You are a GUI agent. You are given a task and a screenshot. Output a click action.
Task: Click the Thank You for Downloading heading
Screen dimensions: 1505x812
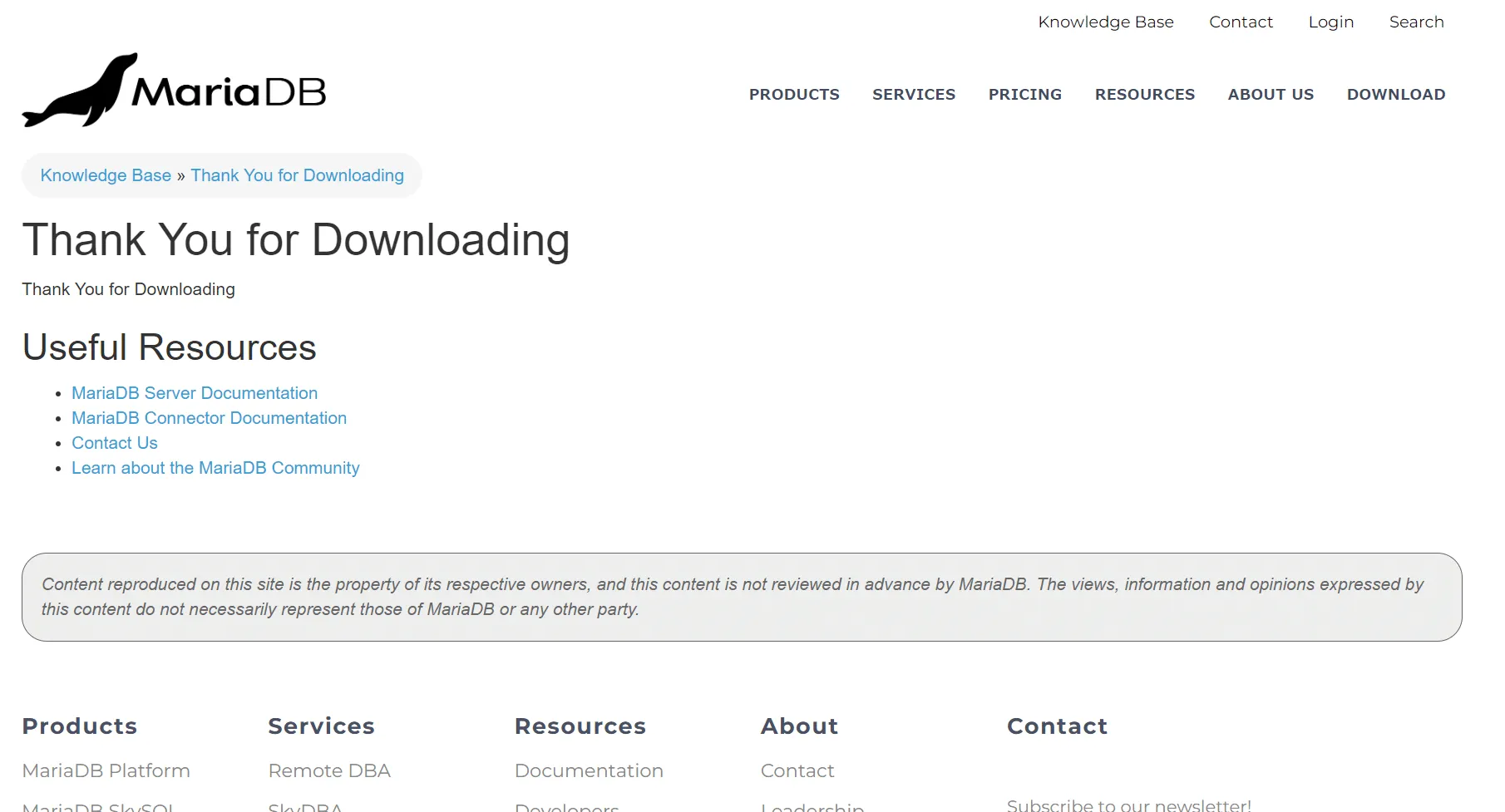[x=296, y=240]
